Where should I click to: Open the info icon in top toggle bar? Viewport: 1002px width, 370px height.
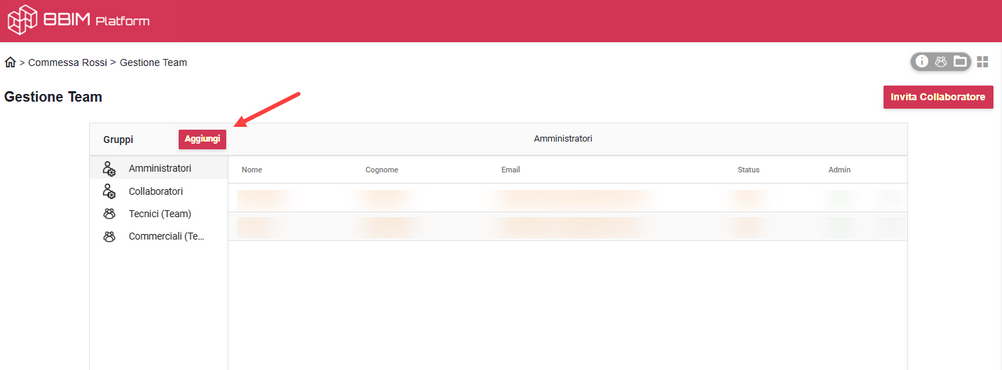(921, 61)
